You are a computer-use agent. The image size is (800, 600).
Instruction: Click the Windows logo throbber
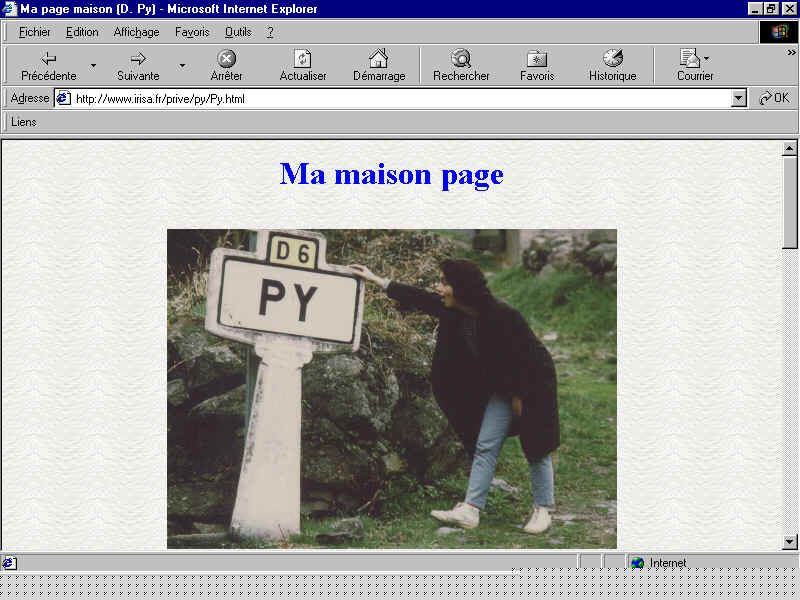coord(779,32)
